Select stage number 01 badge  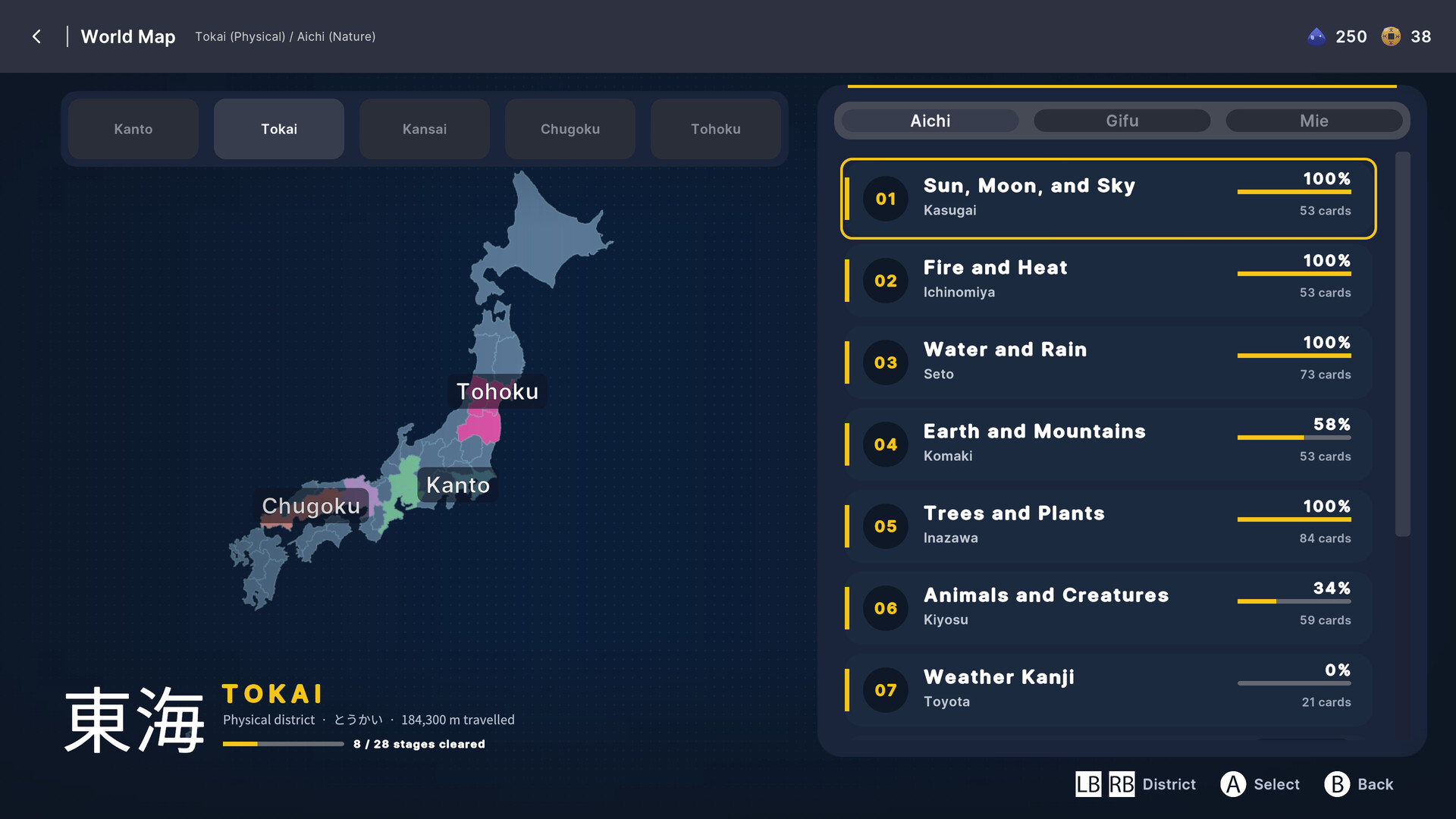tap(886, 199)
